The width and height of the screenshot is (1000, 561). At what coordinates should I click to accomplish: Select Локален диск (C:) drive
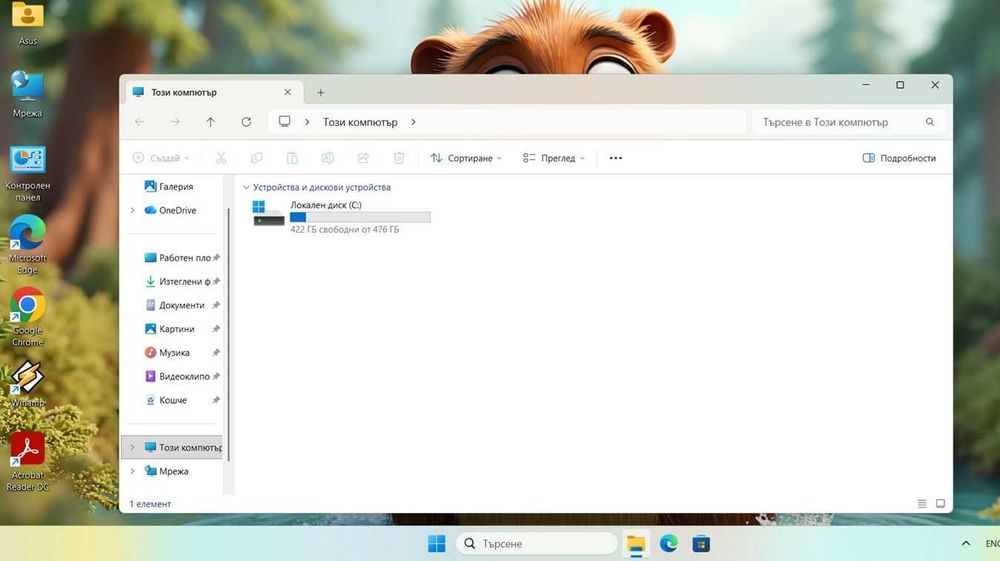341,217
